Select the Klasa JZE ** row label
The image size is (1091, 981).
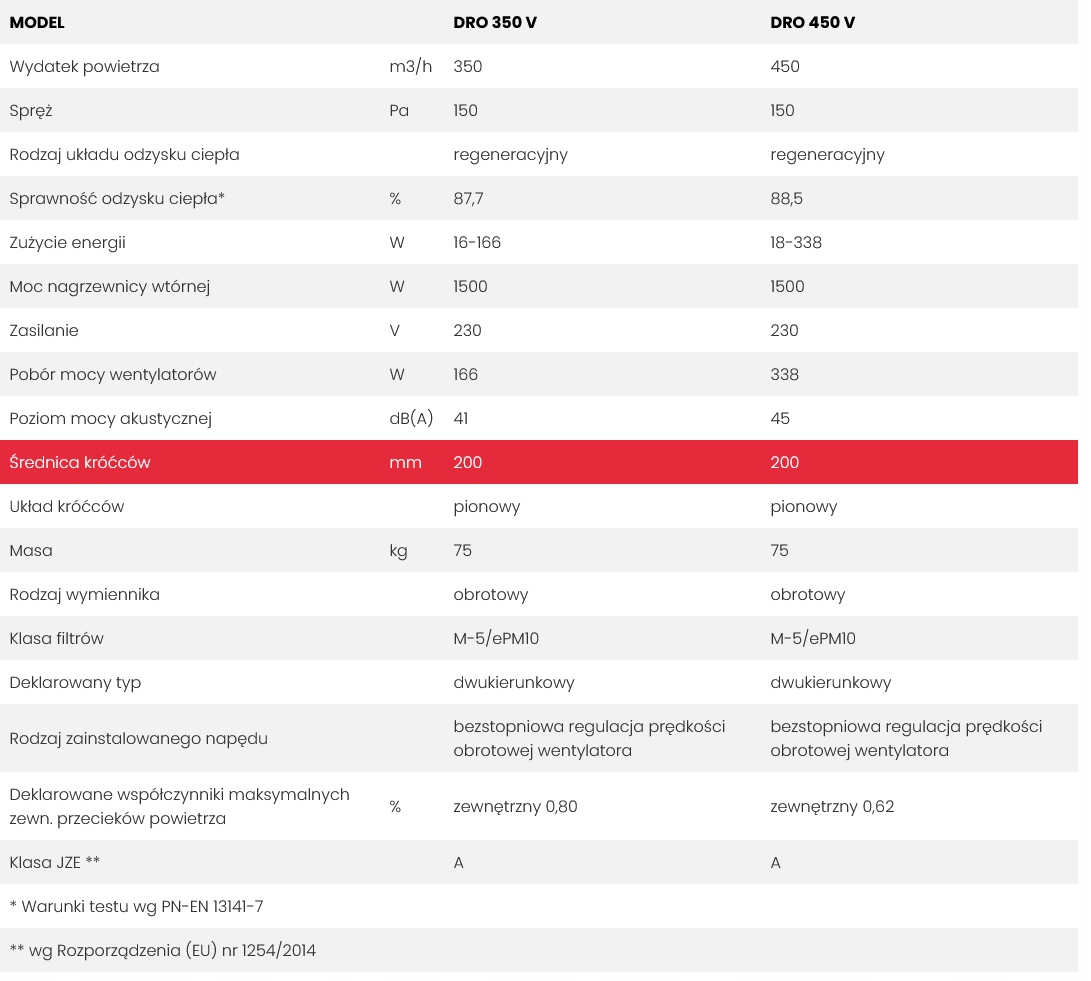55,862
